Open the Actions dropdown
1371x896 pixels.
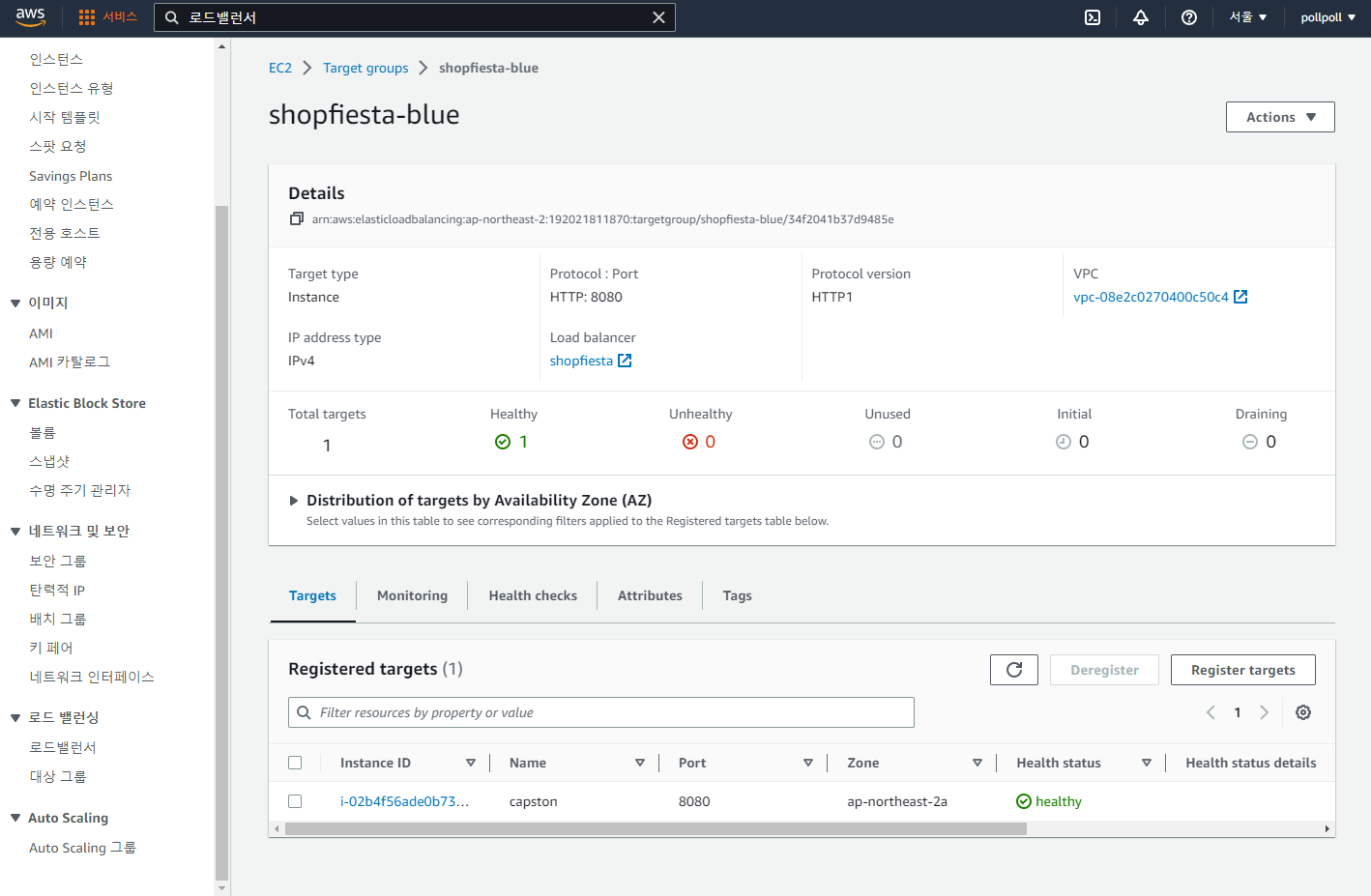click(x=1280, y=117)
